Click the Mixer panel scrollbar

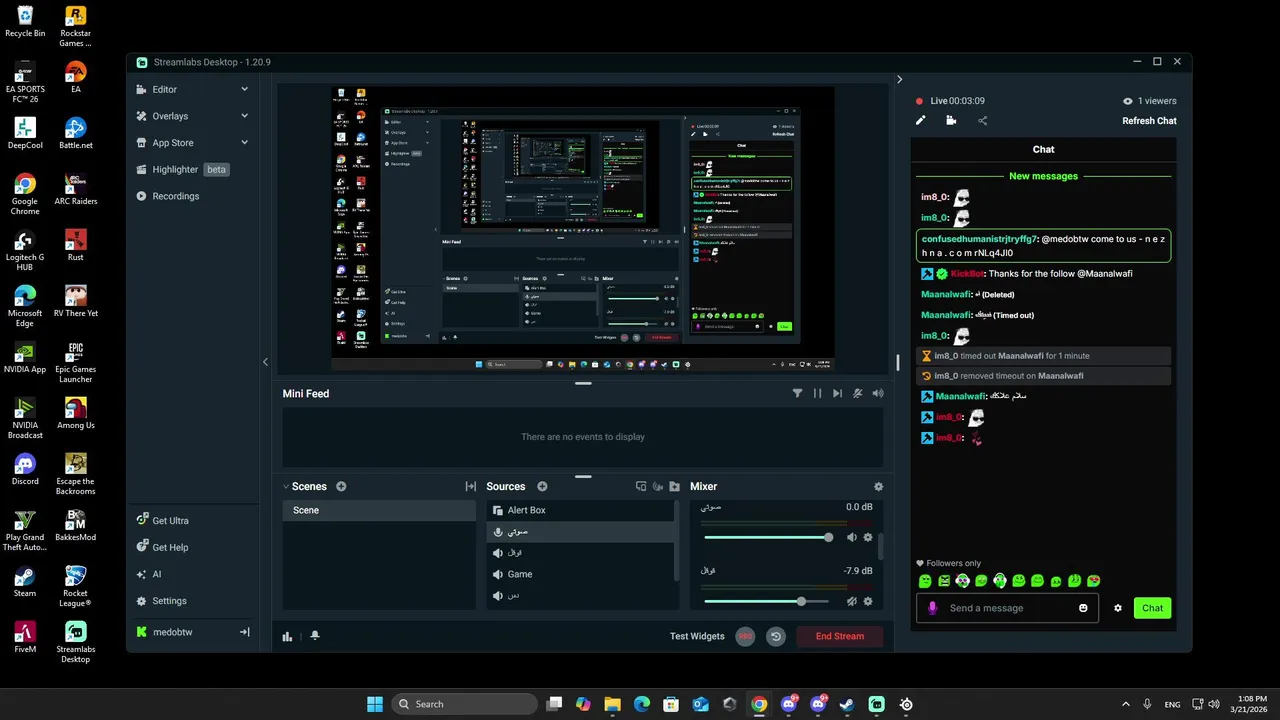pyautogui.click(x=881, y=546)
